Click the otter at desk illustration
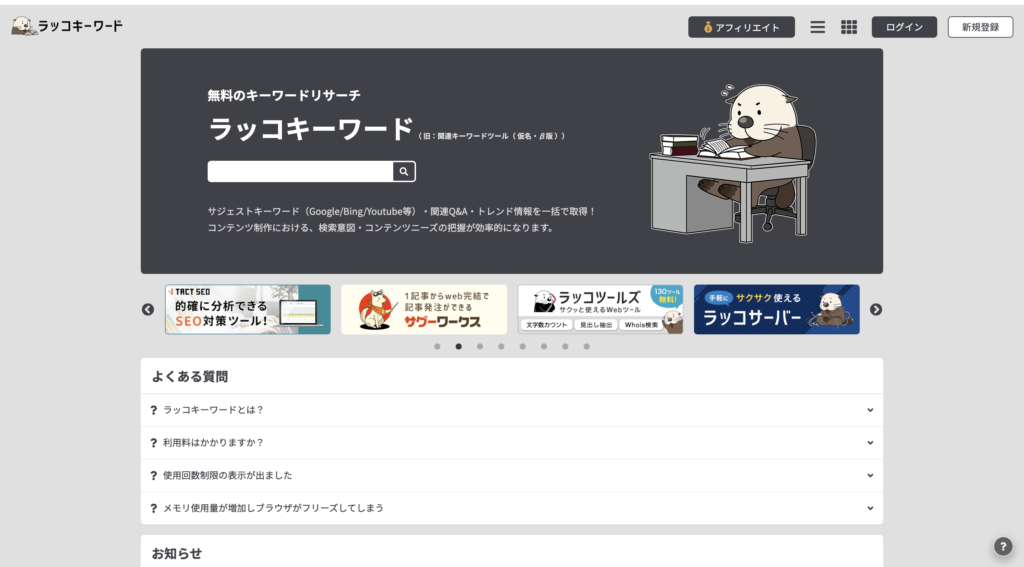The height and width of the screenshot is (567, 1024). (x=733, y=162)
